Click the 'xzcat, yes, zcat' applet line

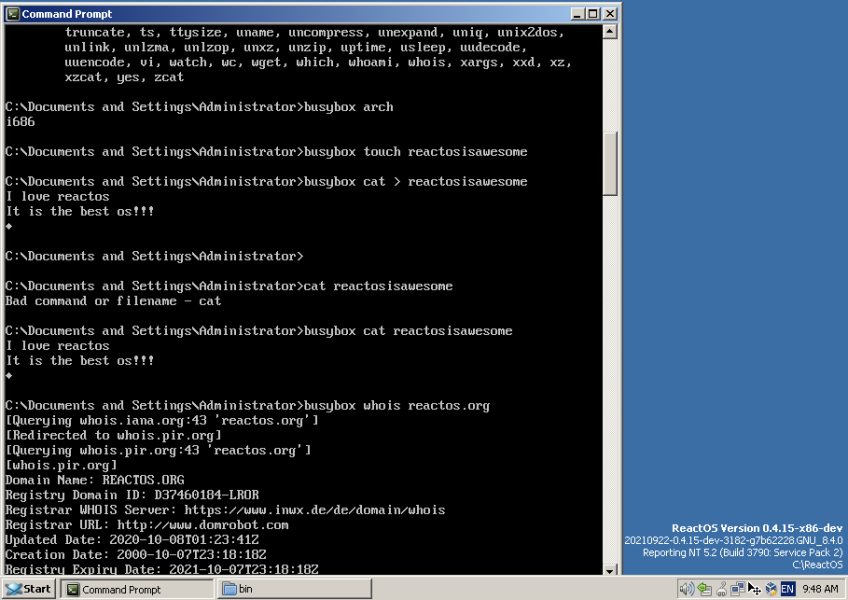124,77
